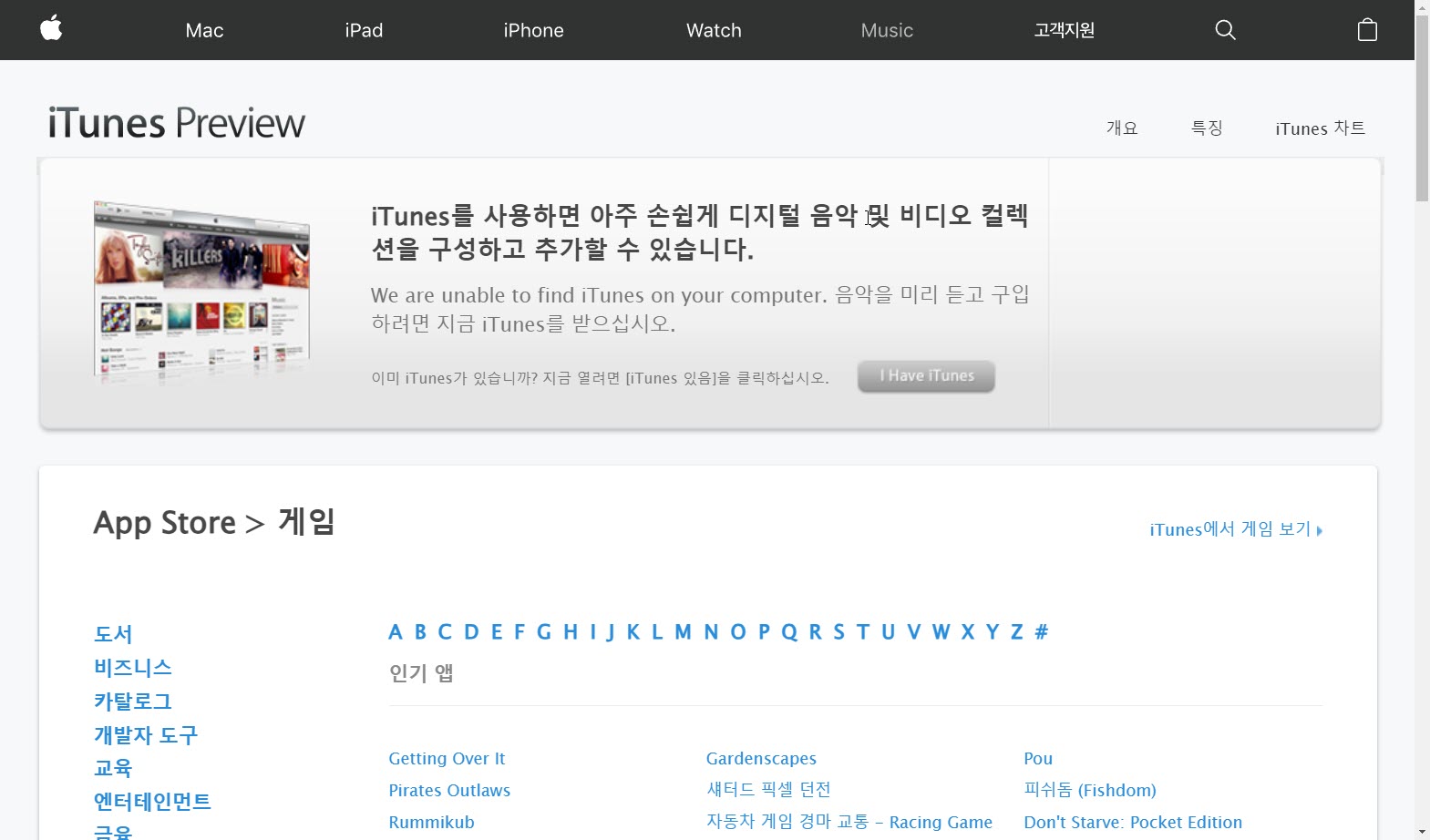Open the iPad menu
1430x840 pixels.
364,30
